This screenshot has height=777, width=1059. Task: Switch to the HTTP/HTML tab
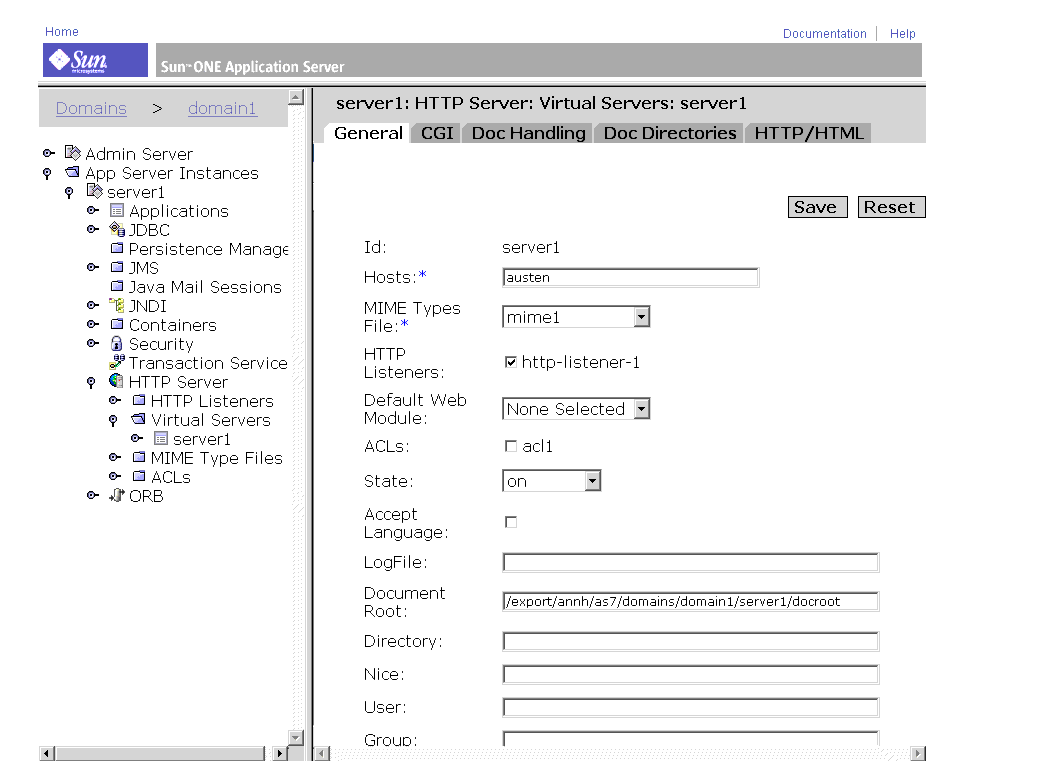pos(808,133)
